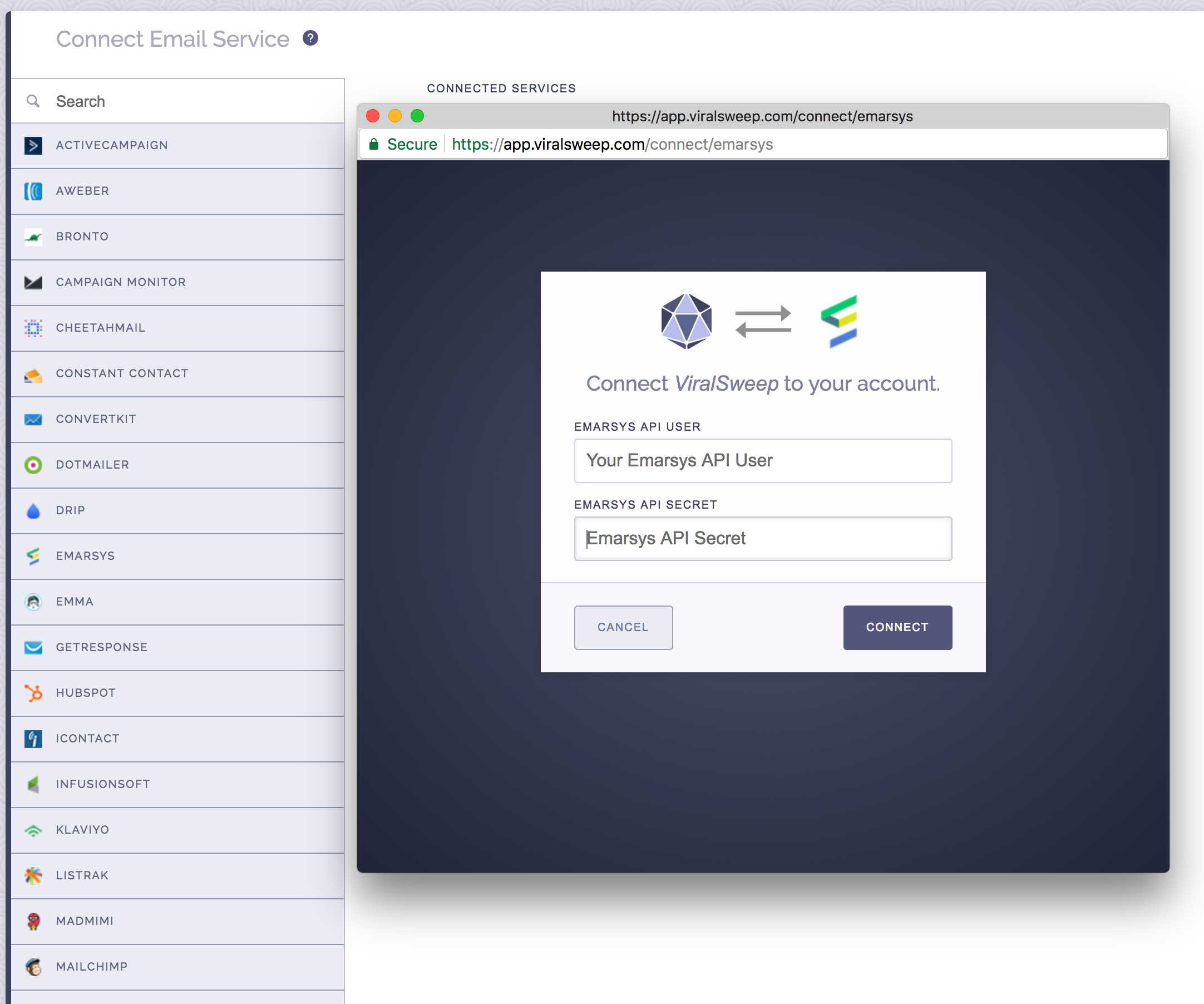Select the MADMIMI label
Screen dimensions: 1204x1004
coord(85,921)
